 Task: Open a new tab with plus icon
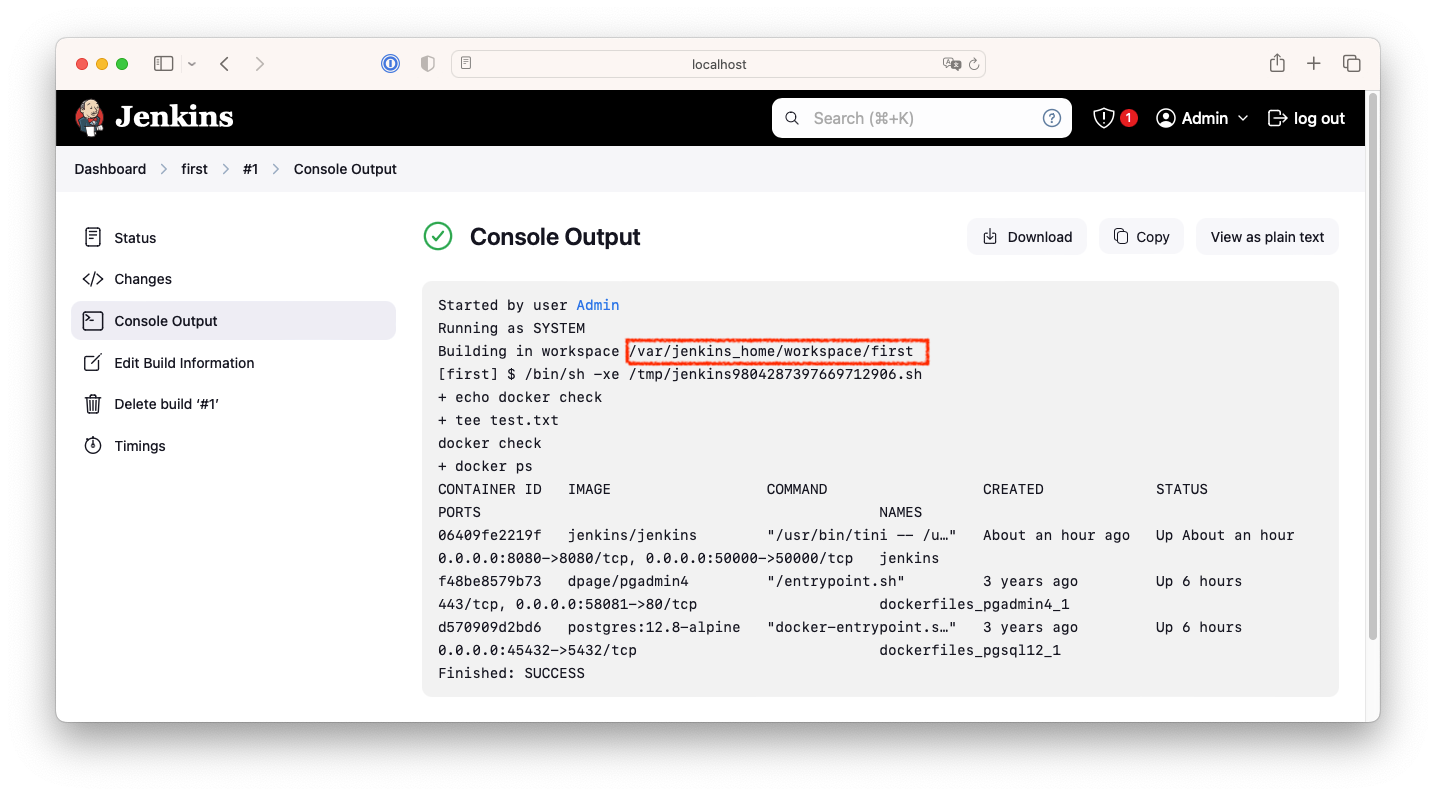[x=1314, y=64]
